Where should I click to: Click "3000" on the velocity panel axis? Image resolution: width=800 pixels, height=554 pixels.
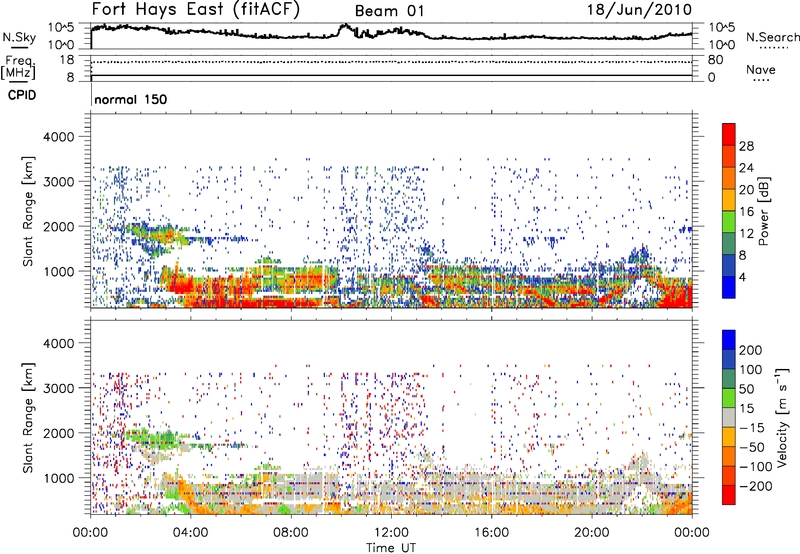pos(58,388)
